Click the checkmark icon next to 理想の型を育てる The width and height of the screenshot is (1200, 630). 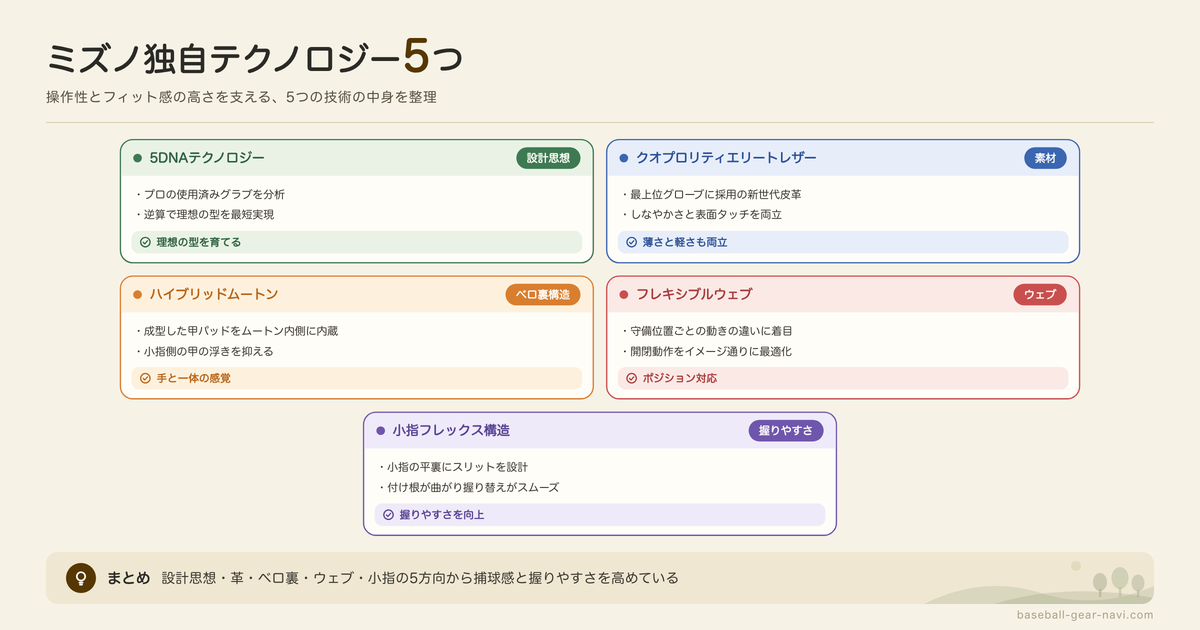[145, 242]
